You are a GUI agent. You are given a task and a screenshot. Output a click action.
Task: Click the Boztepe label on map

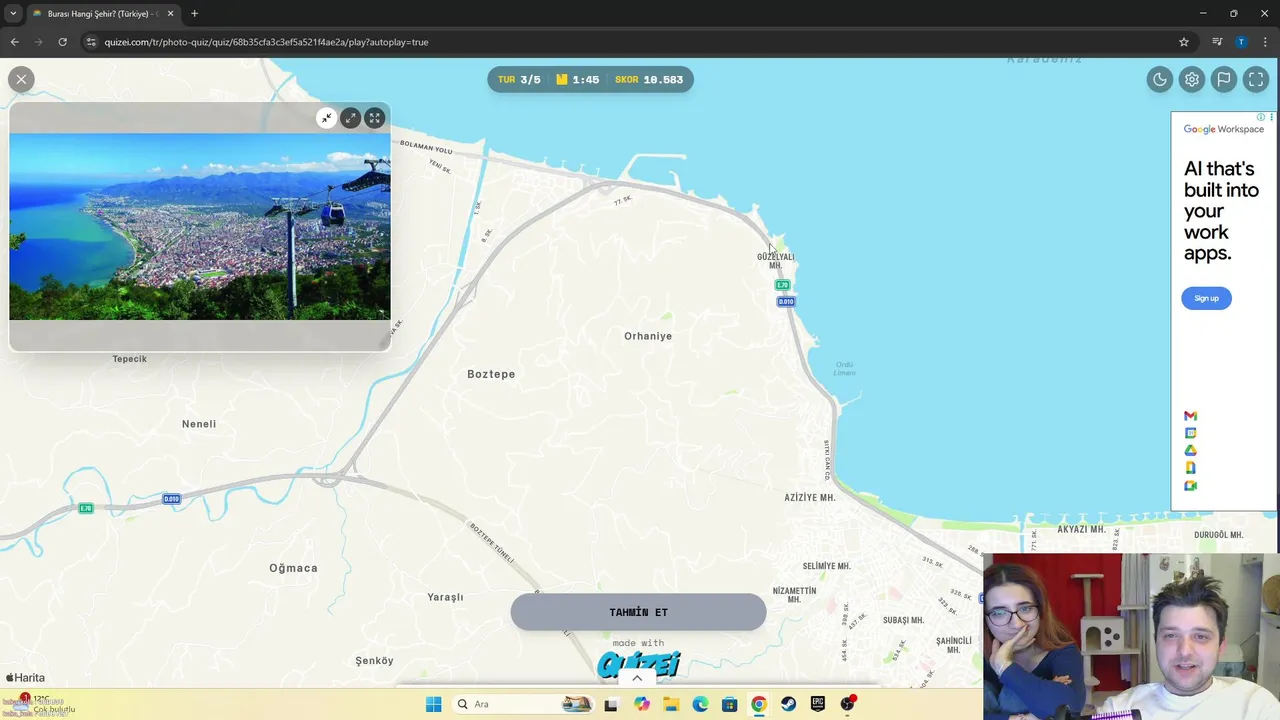(x=491, y=374)
